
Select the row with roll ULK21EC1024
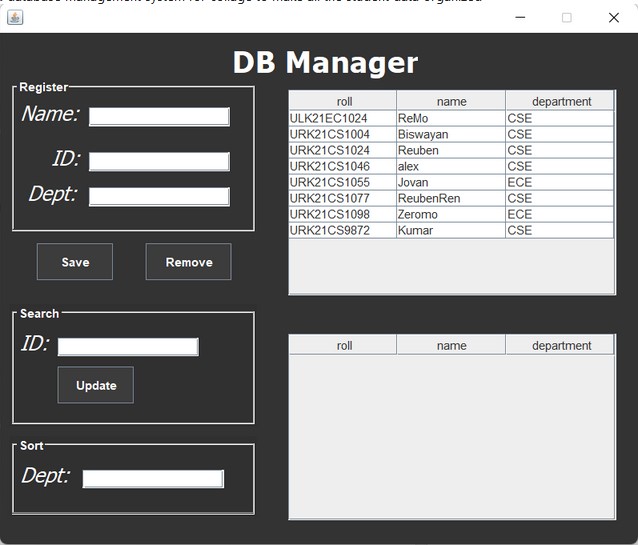450,118
